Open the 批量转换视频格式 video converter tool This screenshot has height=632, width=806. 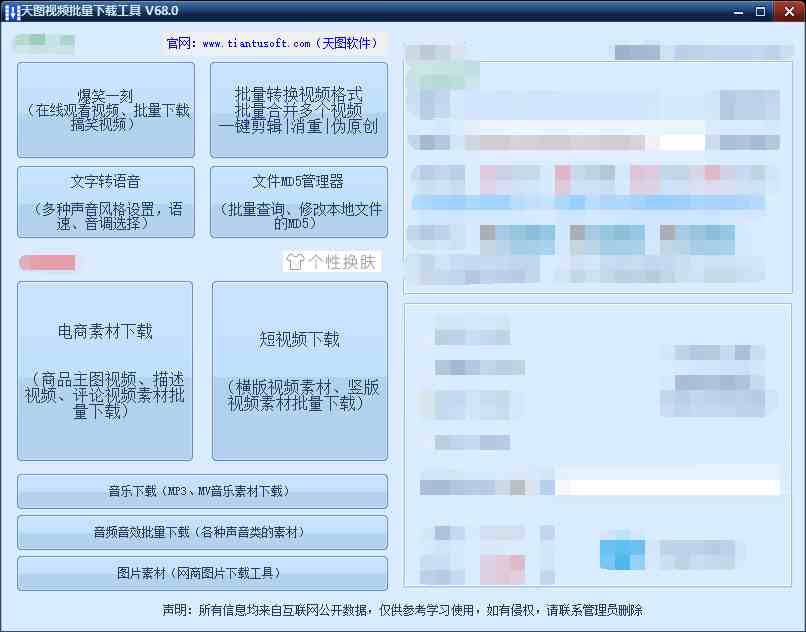[298, 110]
